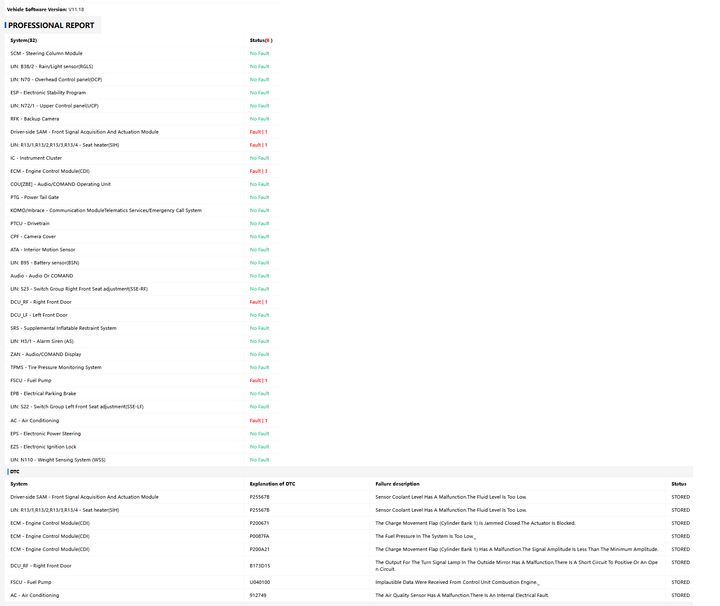Select KOMO/mbrace Communication Module entry

pos(106,210)
